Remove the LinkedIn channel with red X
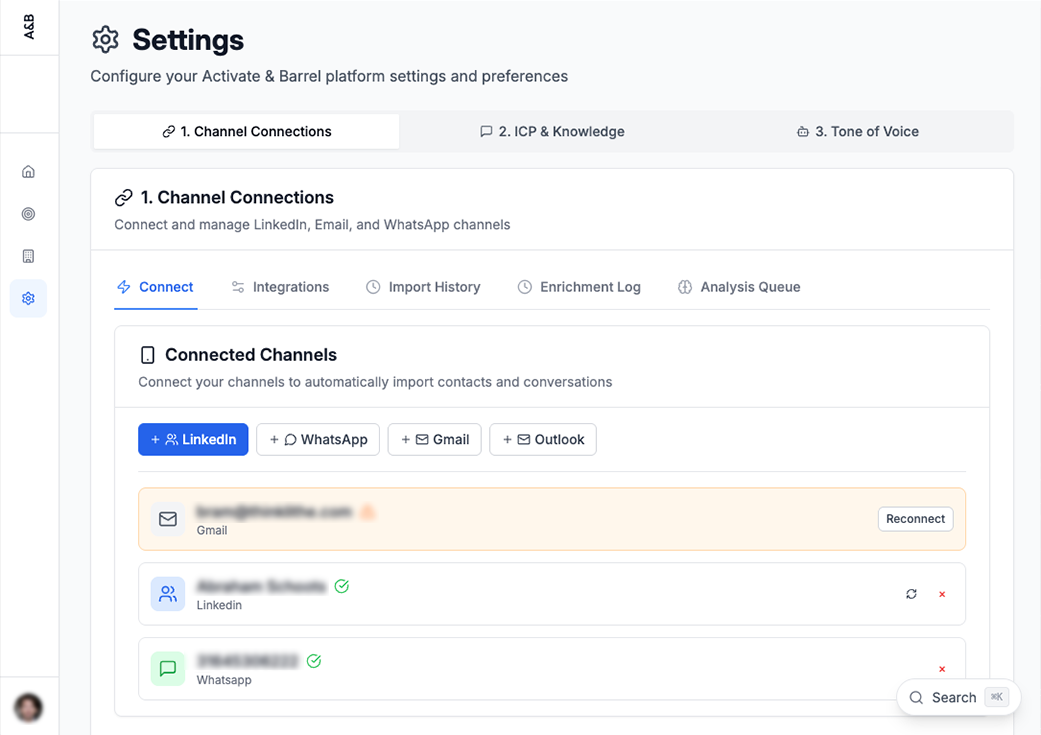This screenshot has height=735, width=1041. [x=942, y=594]
